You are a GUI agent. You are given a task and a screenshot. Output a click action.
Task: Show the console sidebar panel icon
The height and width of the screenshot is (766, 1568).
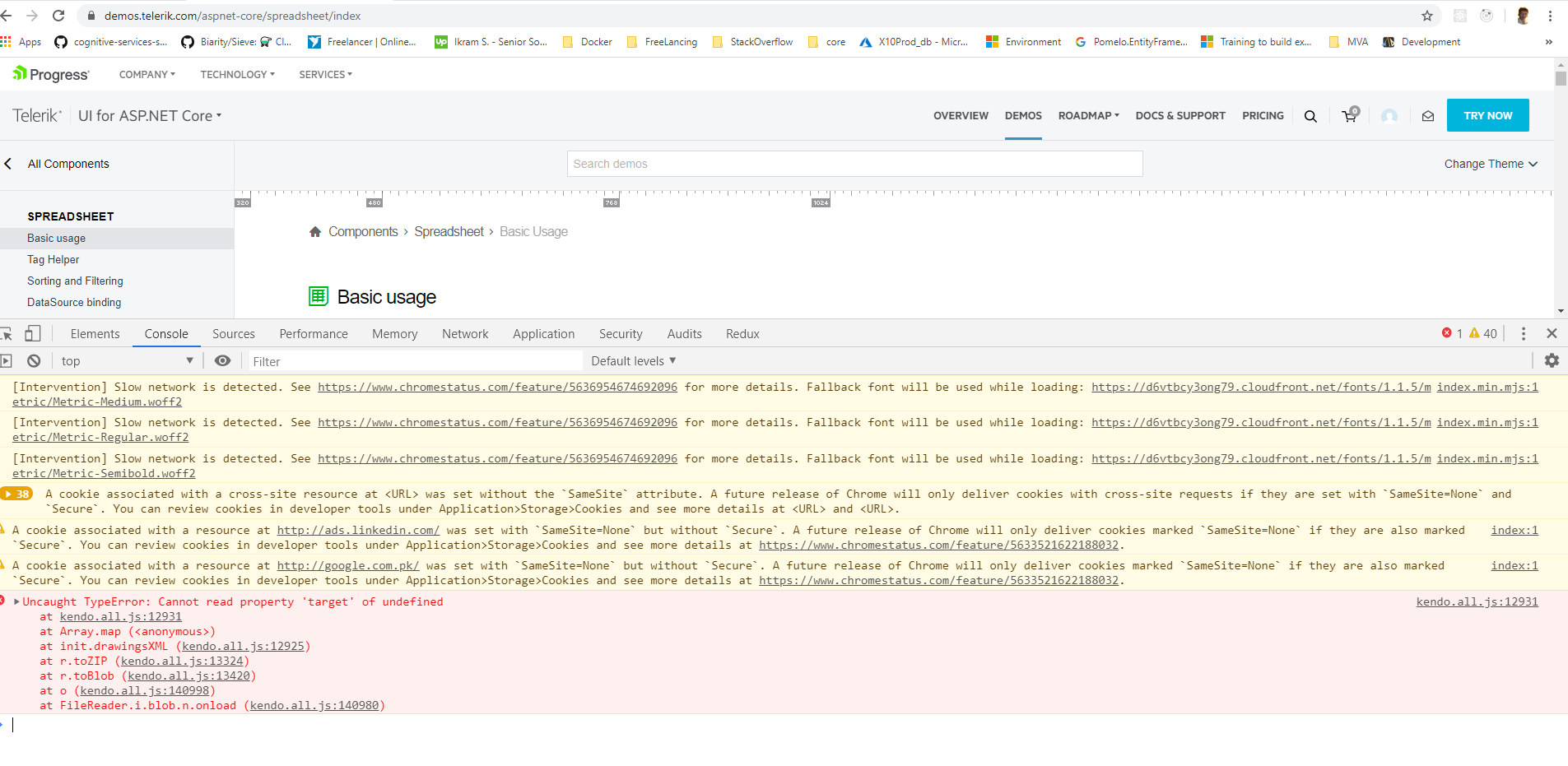click(x=7, y=360)
